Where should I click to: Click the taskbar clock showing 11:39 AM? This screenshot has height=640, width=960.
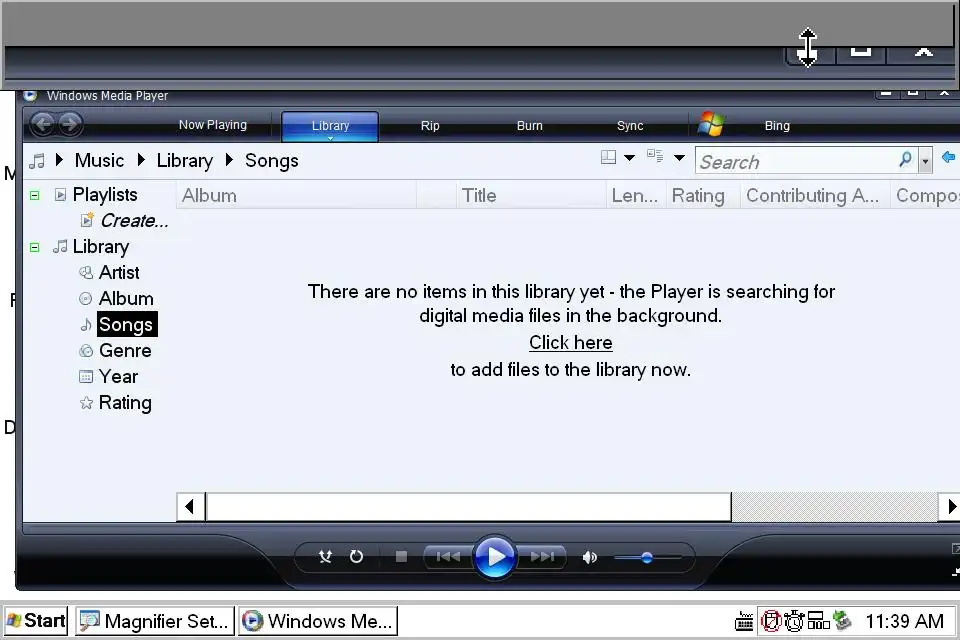pyautogui.click(x=904, y=621)
